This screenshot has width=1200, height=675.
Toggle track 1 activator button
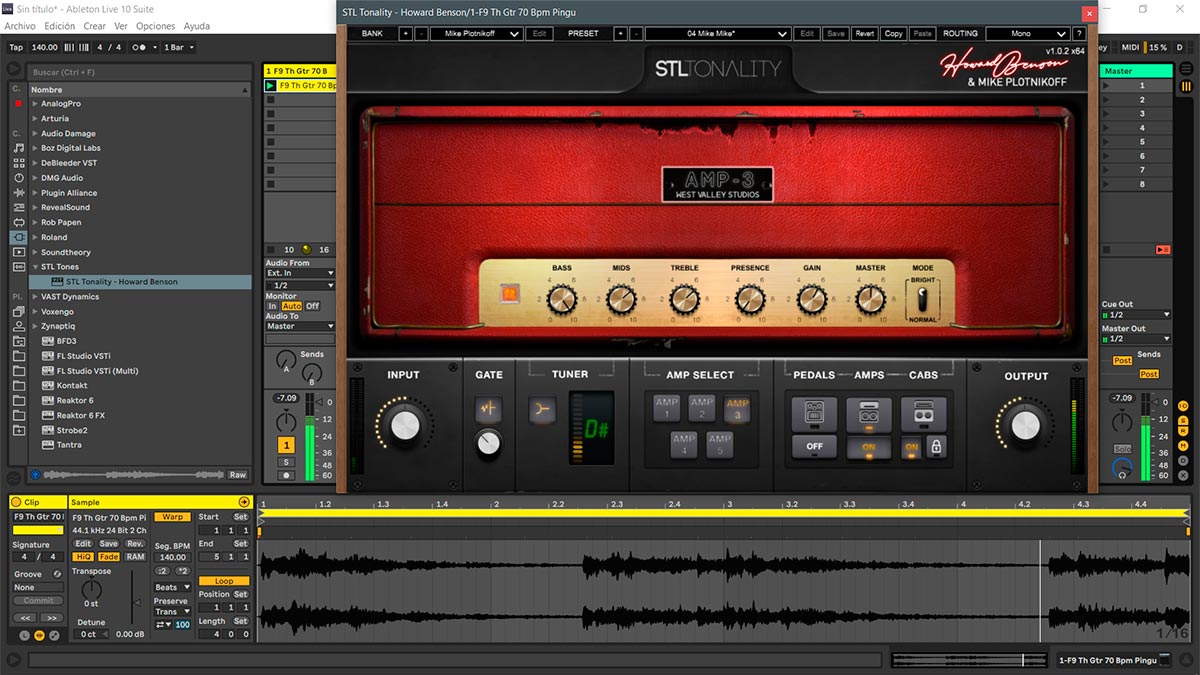286,445
